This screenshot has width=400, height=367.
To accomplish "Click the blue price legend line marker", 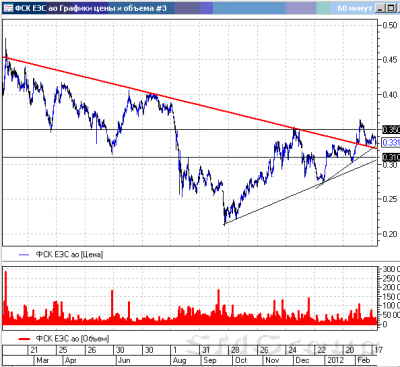I will pos(24,255).
